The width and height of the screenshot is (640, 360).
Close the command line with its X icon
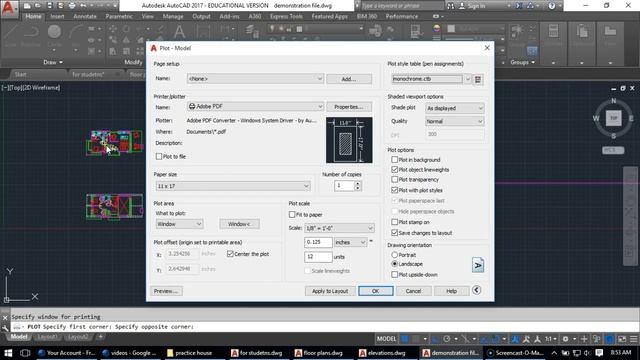pyautogui.click(x=5, y=317)
